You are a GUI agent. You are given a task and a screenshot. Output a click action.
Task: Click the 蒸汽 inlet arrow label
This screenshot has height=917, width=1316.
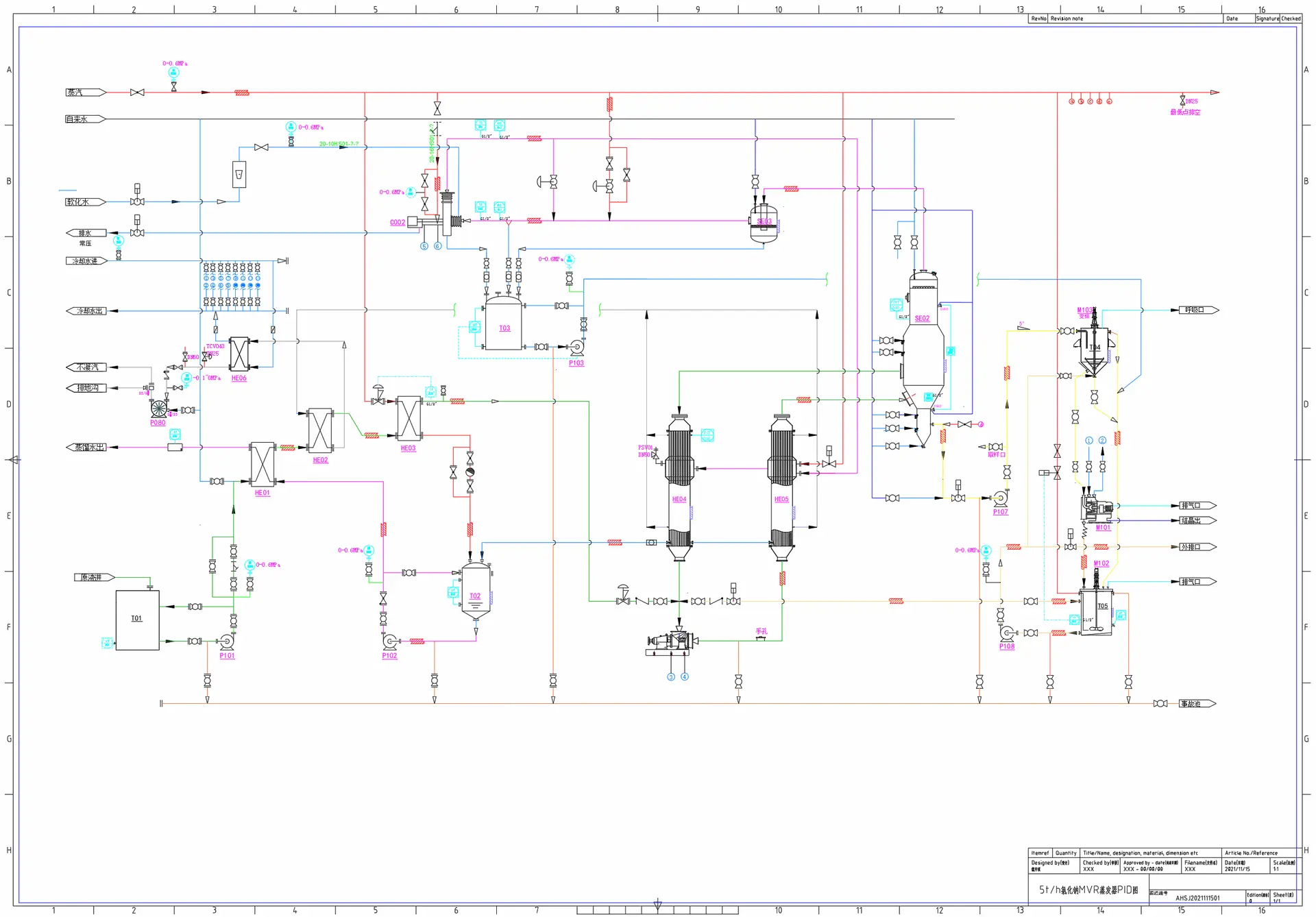tap(85, 92)
